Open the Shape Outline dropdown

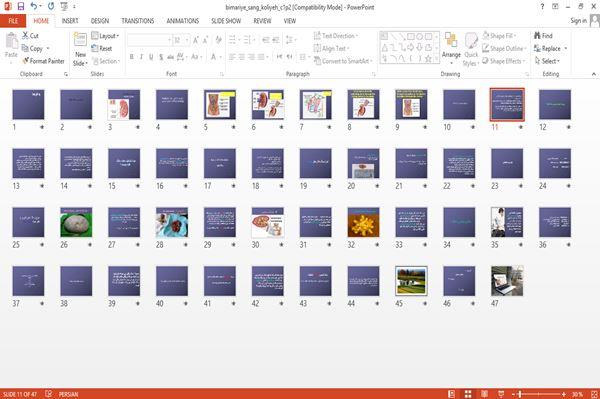[x=505, y=48]
